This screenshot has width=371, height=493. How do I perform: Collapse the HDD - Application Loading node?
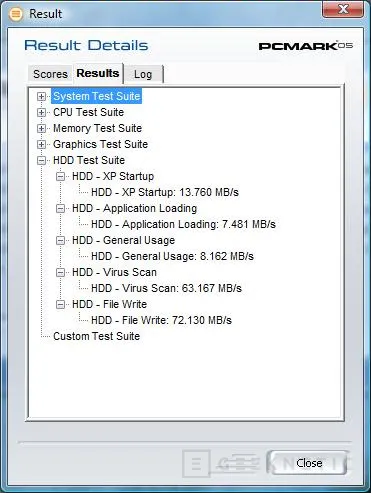click(60, 208)
